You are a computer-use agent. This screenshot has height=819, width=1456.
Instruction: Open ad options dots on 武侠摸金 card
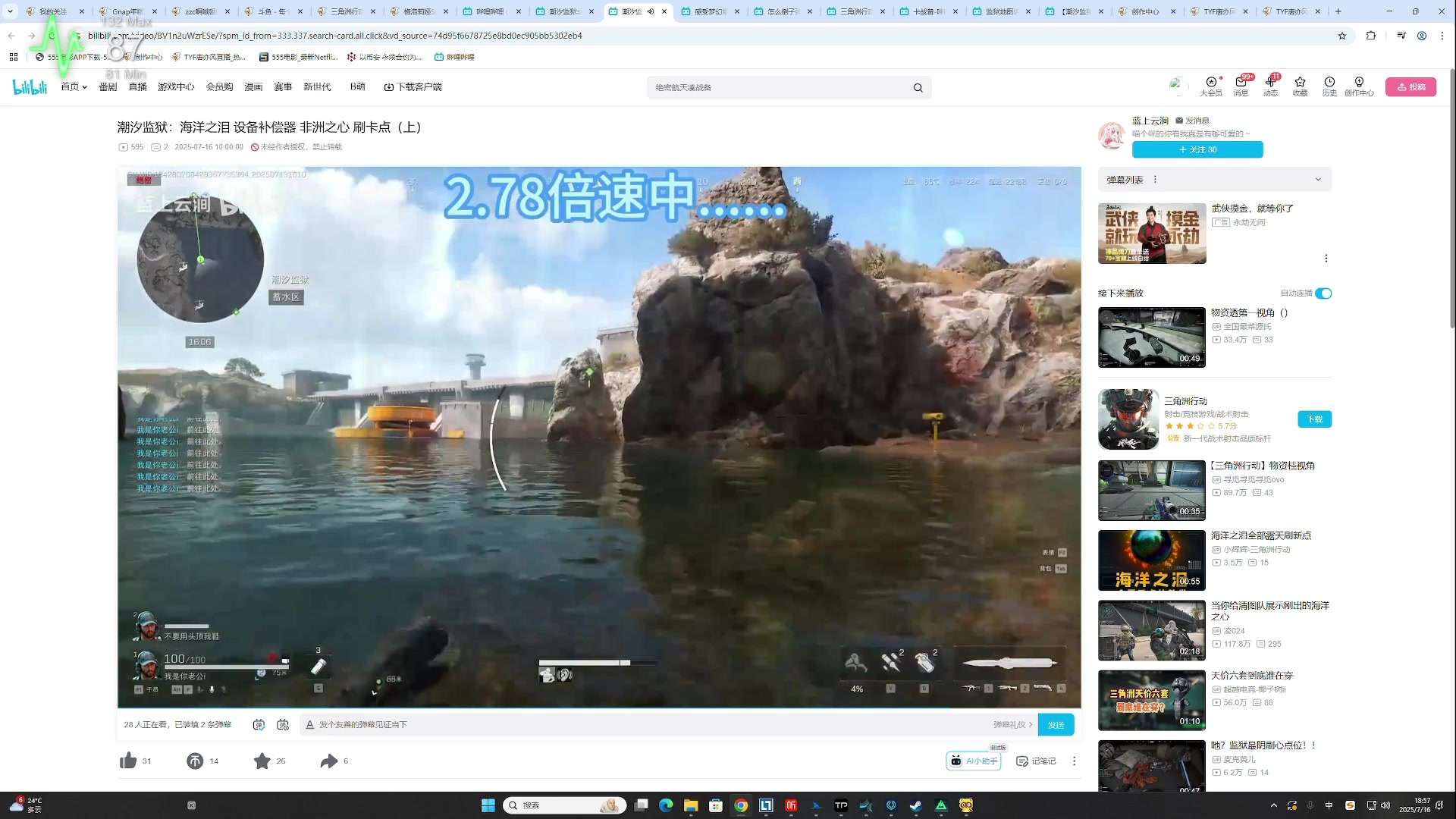[x=1326, y=259]
